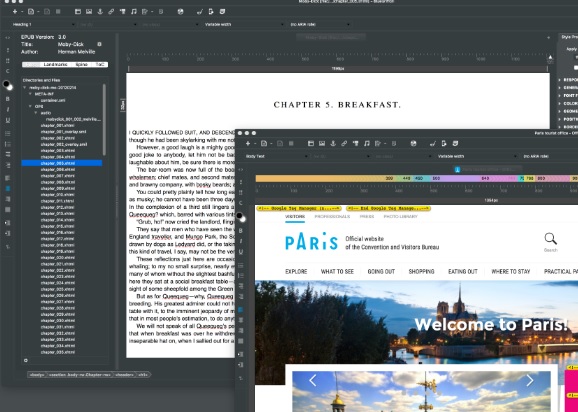Click the WHERE TO STAY link on Paris page
The image size is (578, 412).
pyautogui.click(x=511, y=272)
